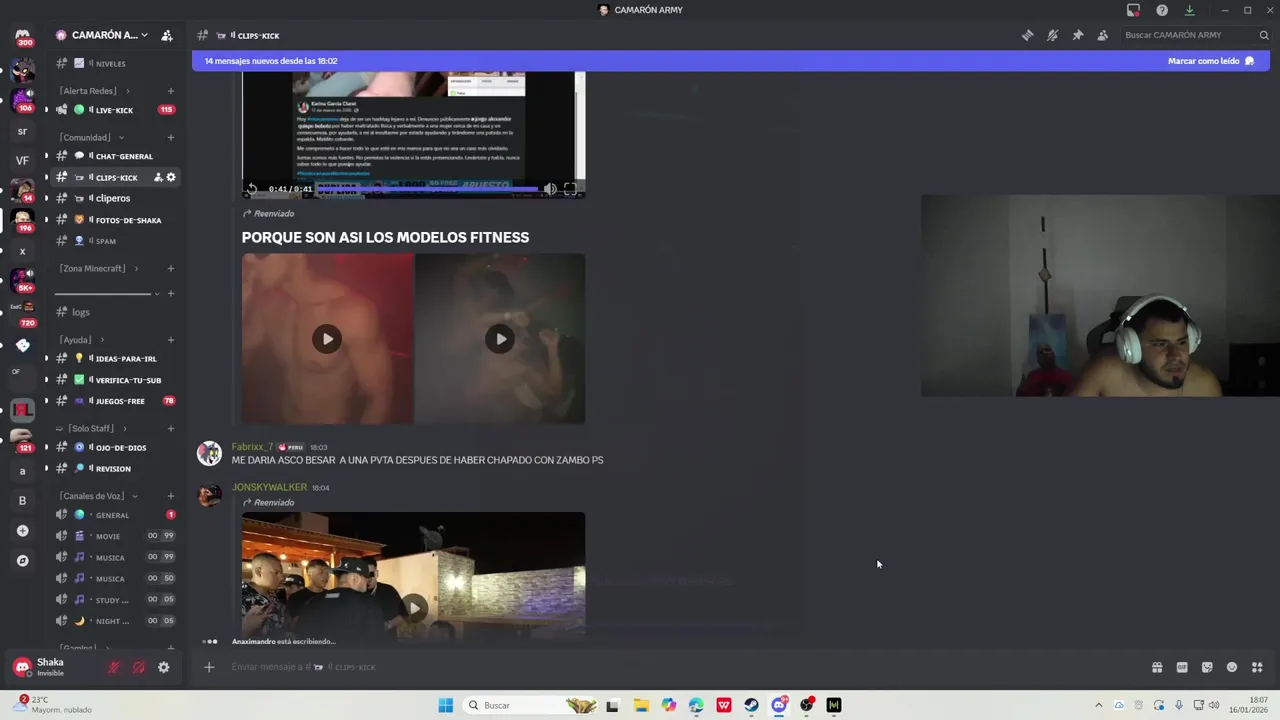Screen dimensions: 1280x720
Task: Open the top video in fullscreen
Action: coord(570,189)
